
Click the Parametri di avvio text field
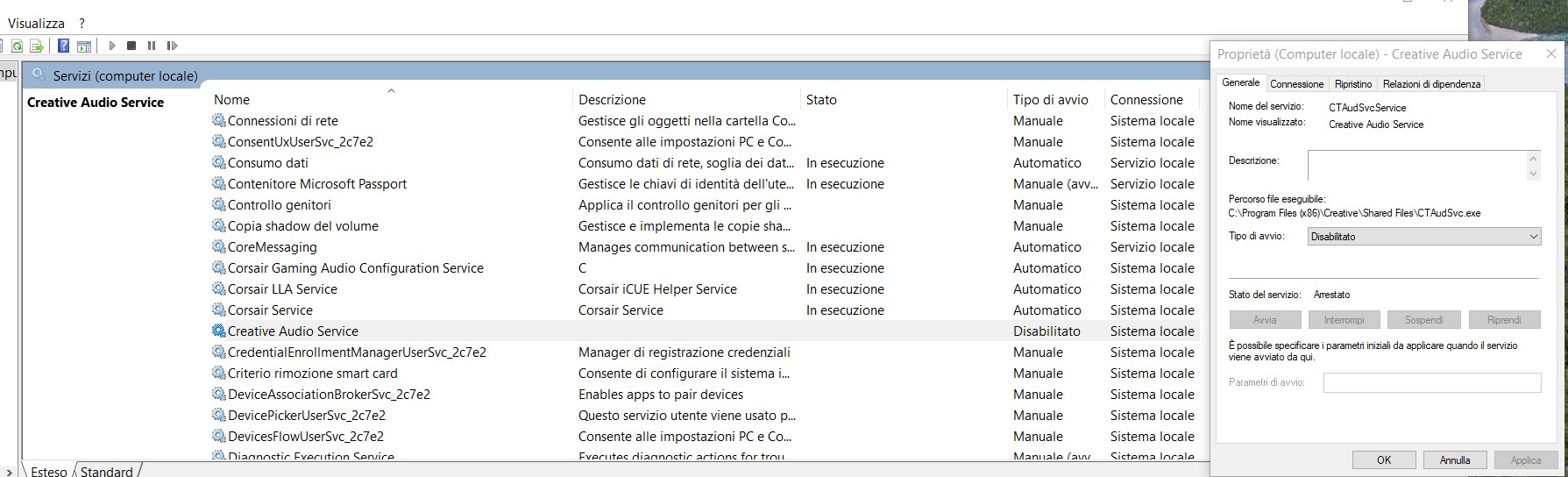pos(1431,382)
